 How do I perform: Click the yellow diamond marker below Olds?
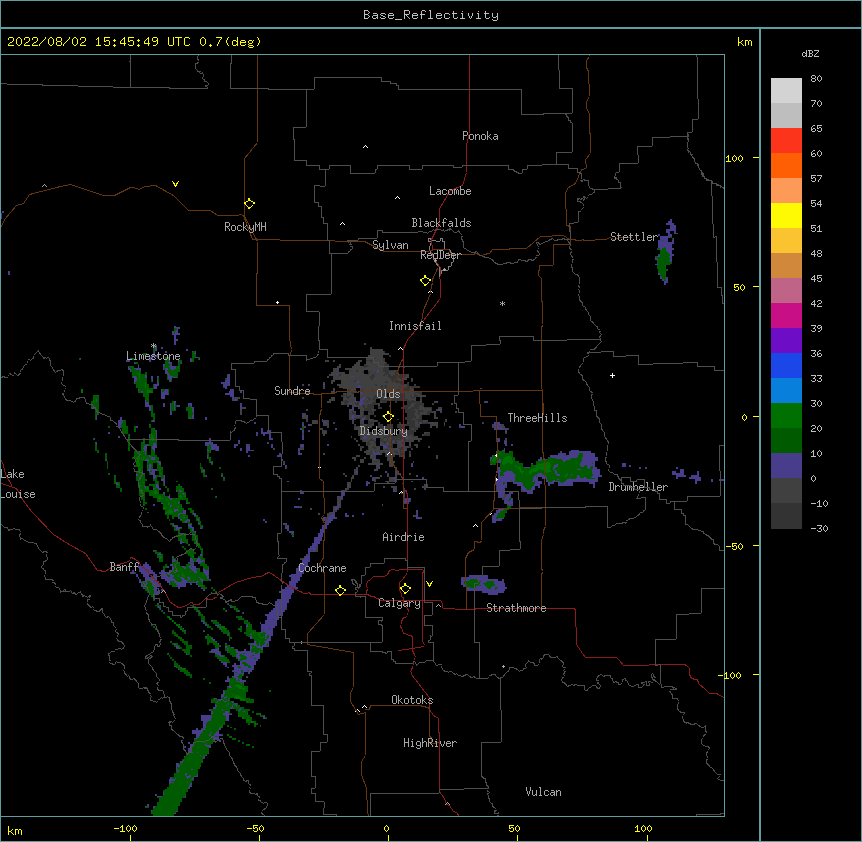coord(388,417)
